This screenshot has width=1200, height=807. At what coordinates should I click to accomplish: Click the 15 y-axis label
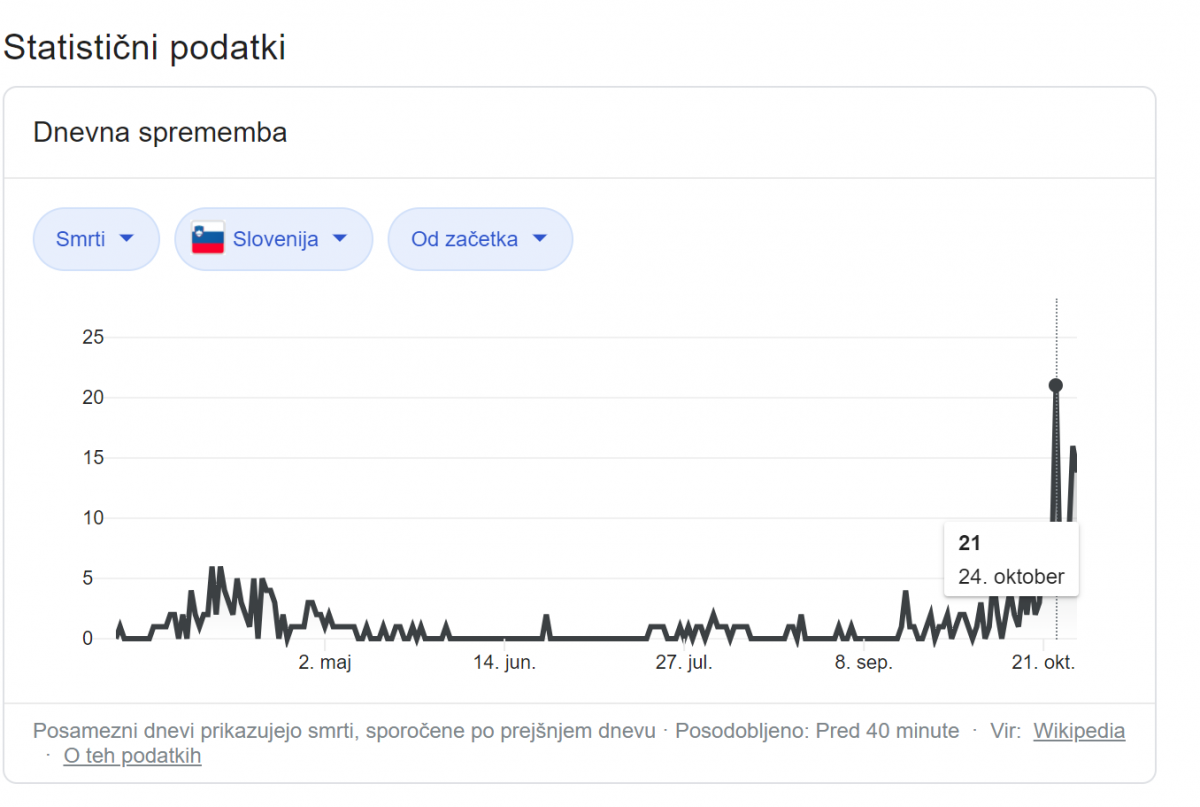pos(93,457)
